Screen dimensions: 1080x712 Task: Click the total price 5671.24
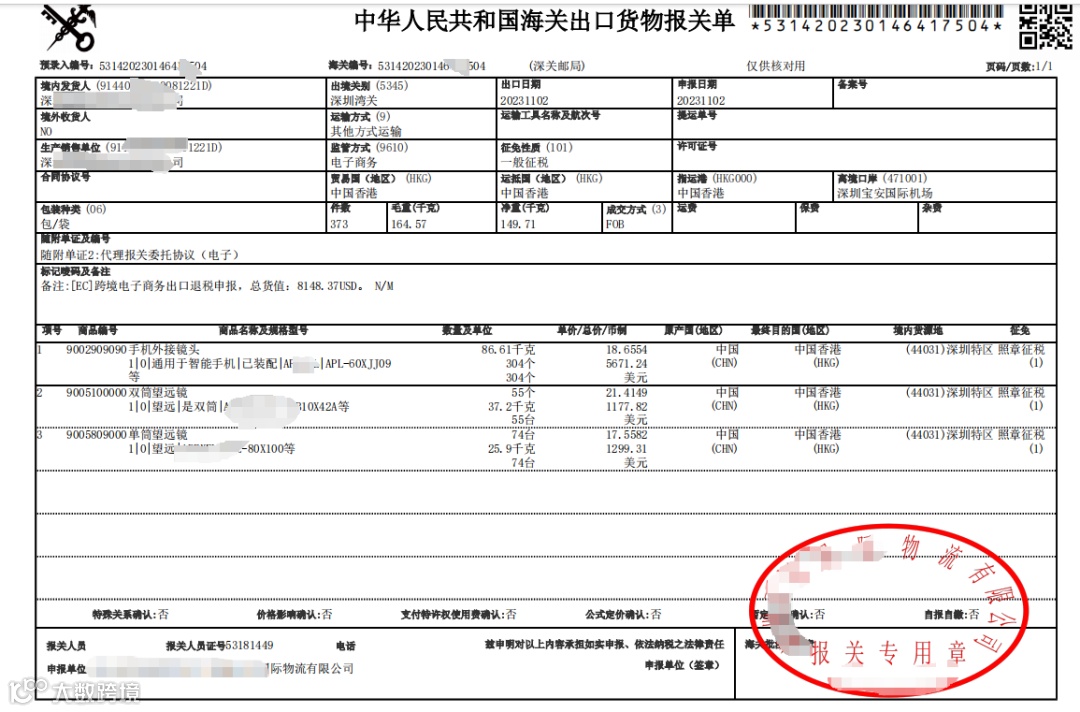[x=627, y=364]
